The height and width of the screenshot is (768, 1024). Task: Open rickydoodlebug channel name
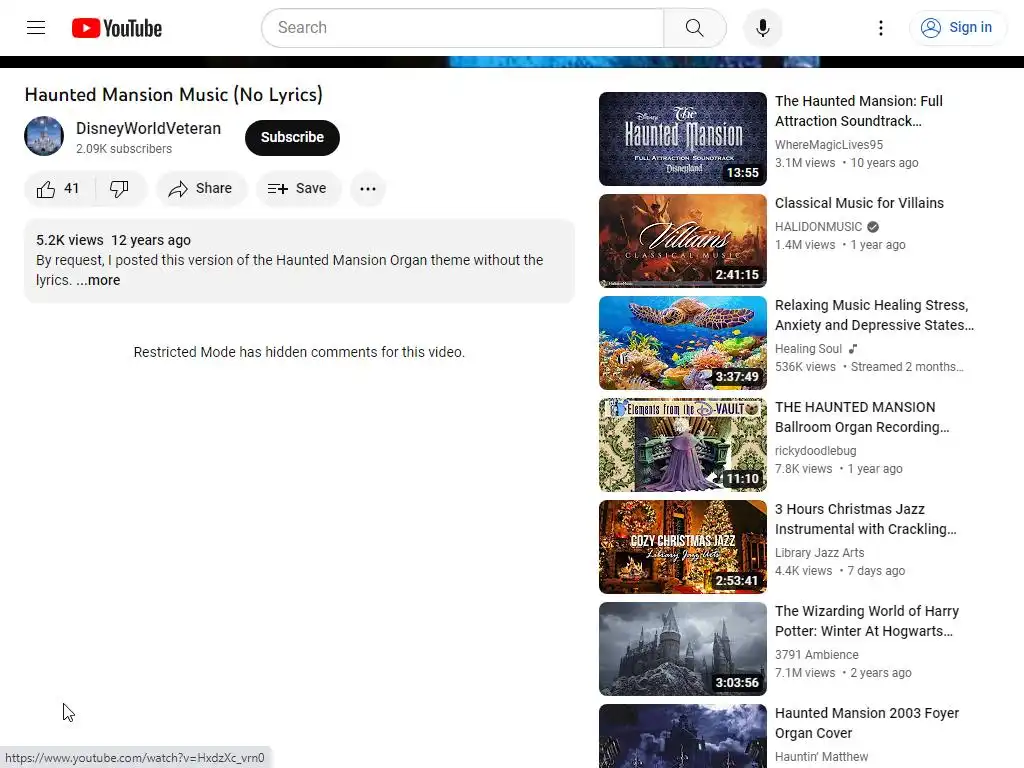816,451
